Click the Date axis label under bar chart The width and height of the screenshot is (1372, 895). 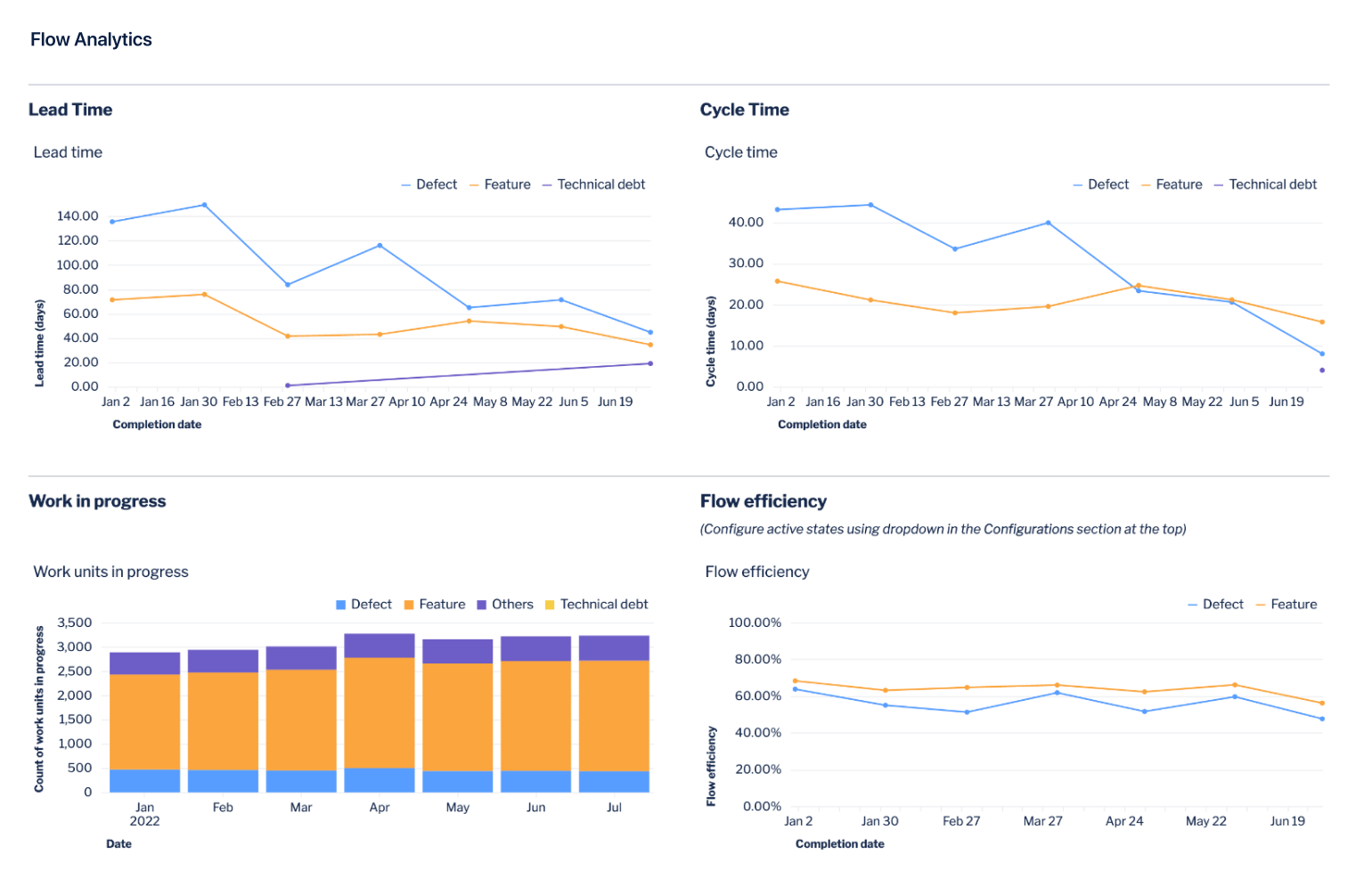point(118,844)
